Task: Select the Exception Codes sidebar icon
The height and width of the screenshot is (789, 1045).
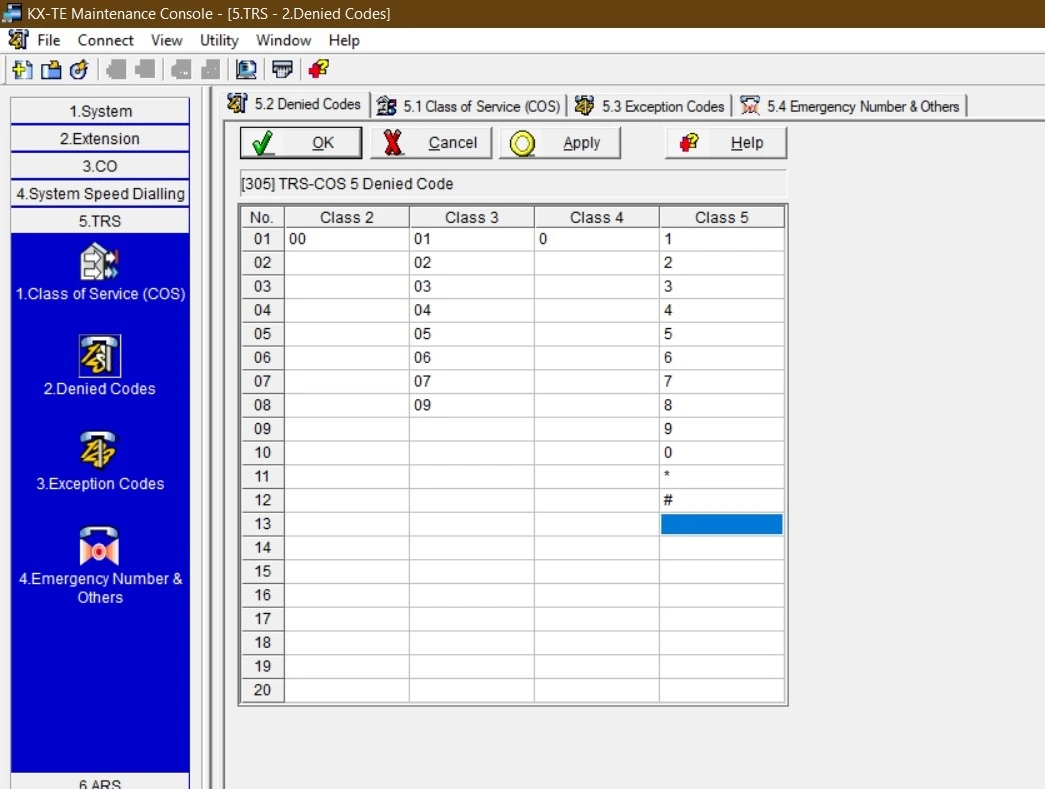Action: [x=100, y=451]
